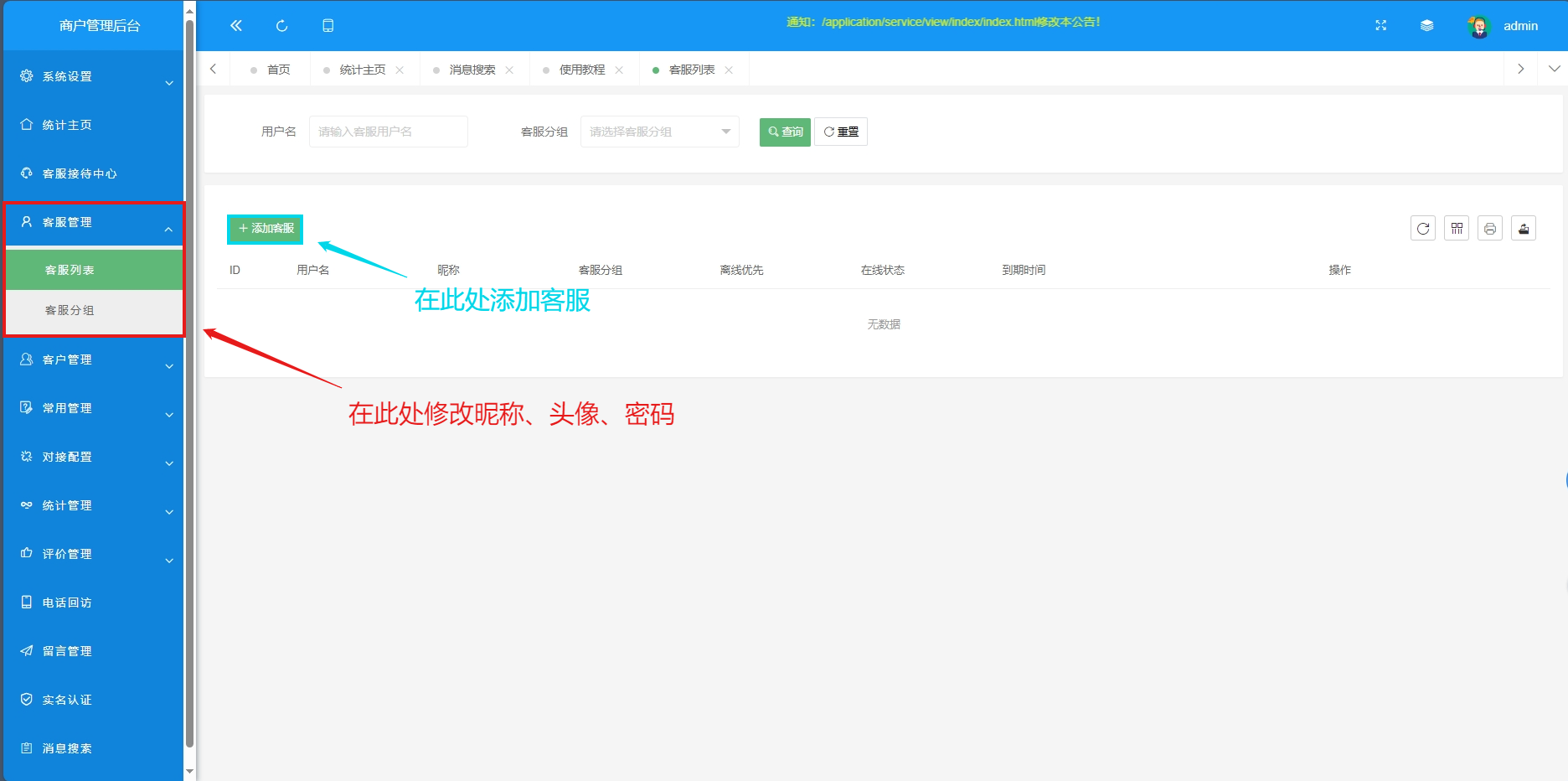
Task: Click the mobile preview icon in top toolbar
Action: (328, 25)
